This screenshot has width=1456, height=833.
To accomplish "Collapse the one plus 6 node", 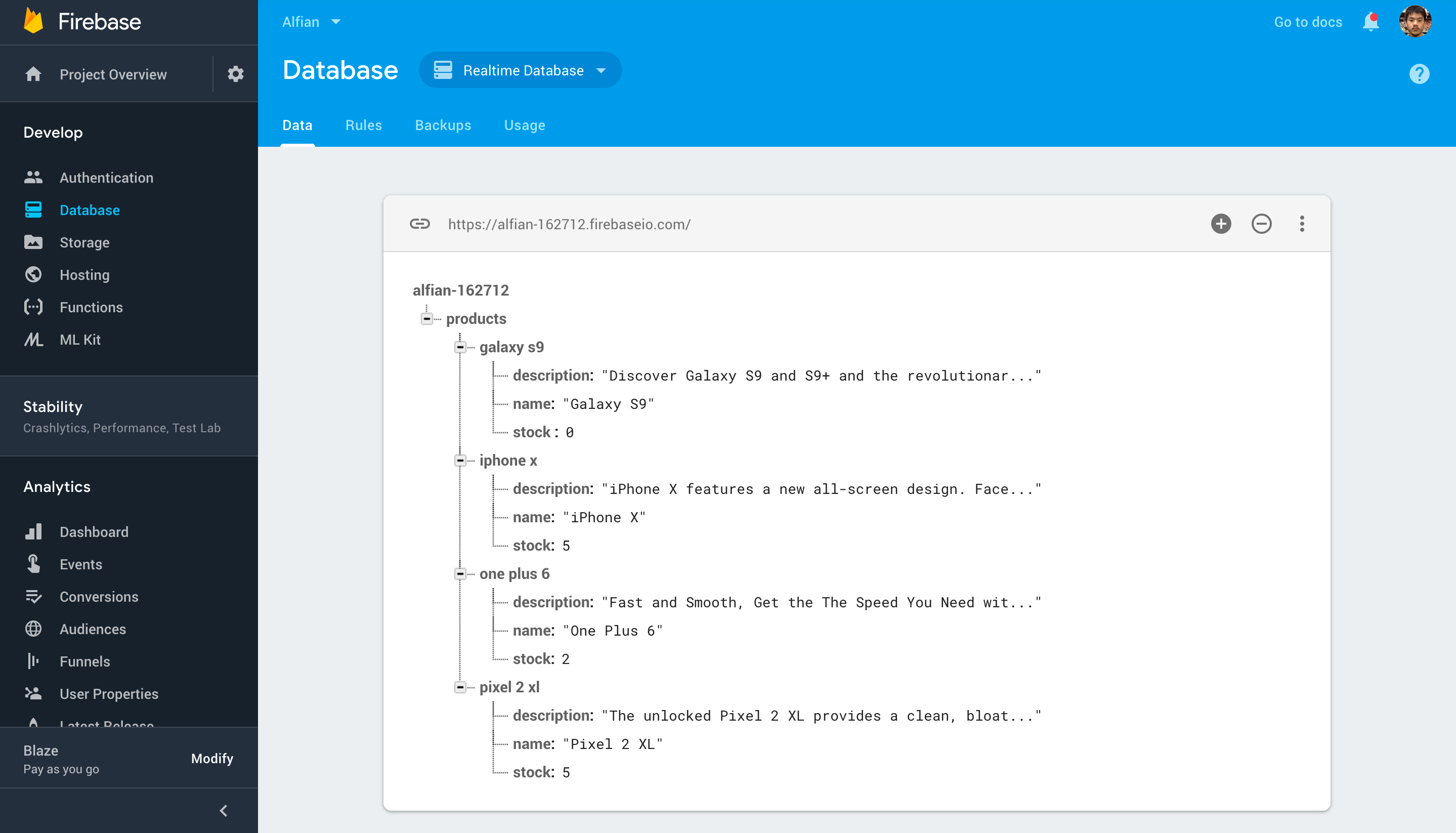I will (x=461, y=573).
